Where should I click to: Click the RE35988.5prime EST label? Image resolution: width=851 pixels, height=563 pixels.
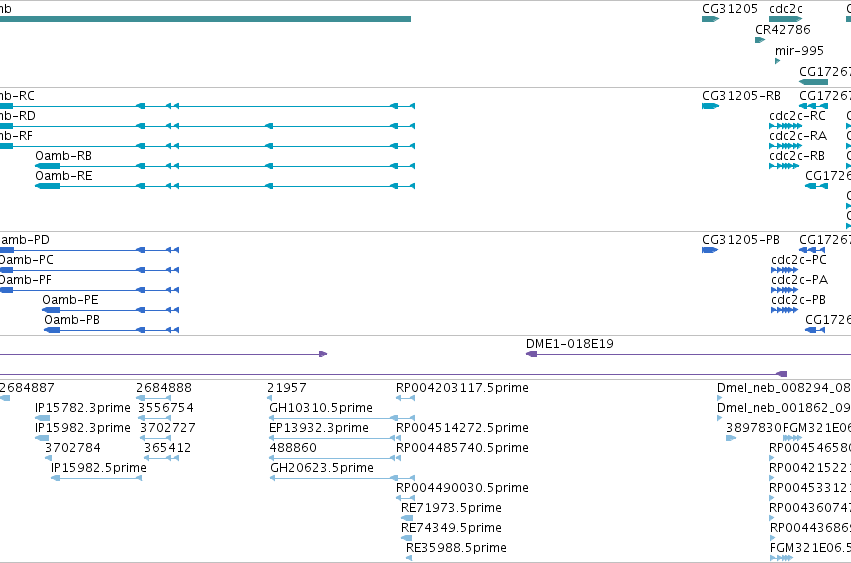456,548
